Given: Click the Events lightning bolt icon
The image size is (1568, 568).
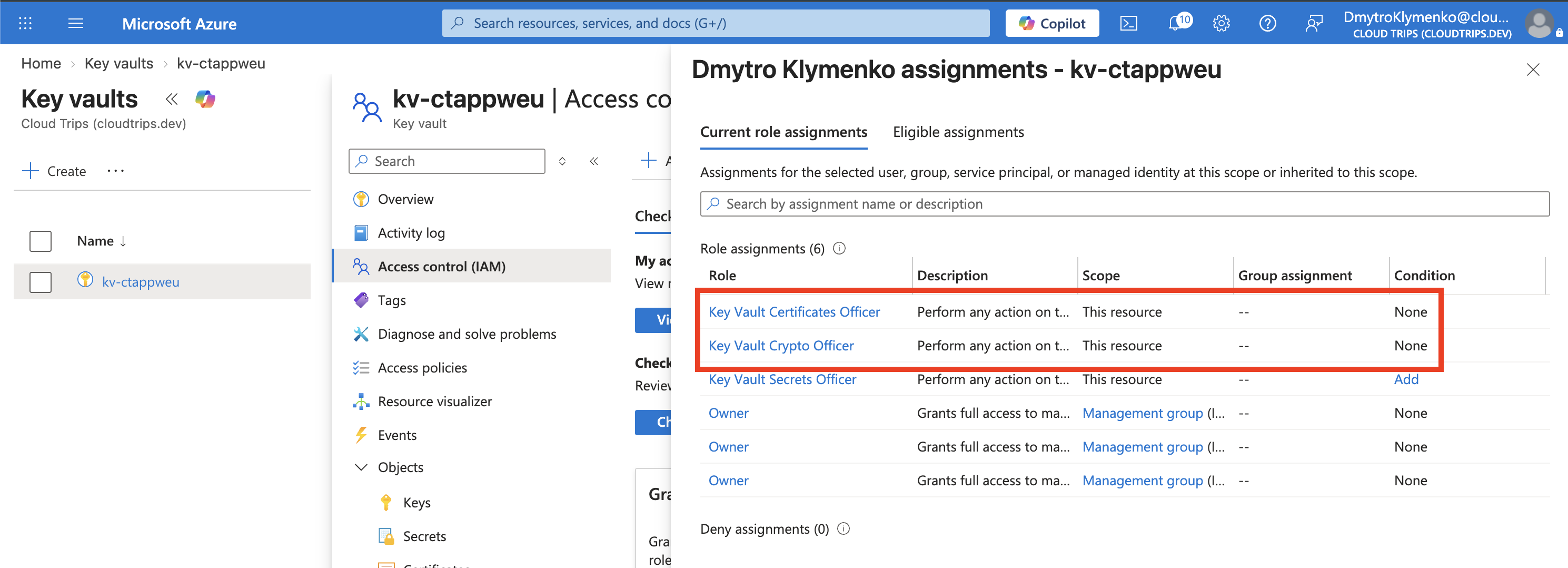Looking at the screenshot, I should tap(361, 435).
